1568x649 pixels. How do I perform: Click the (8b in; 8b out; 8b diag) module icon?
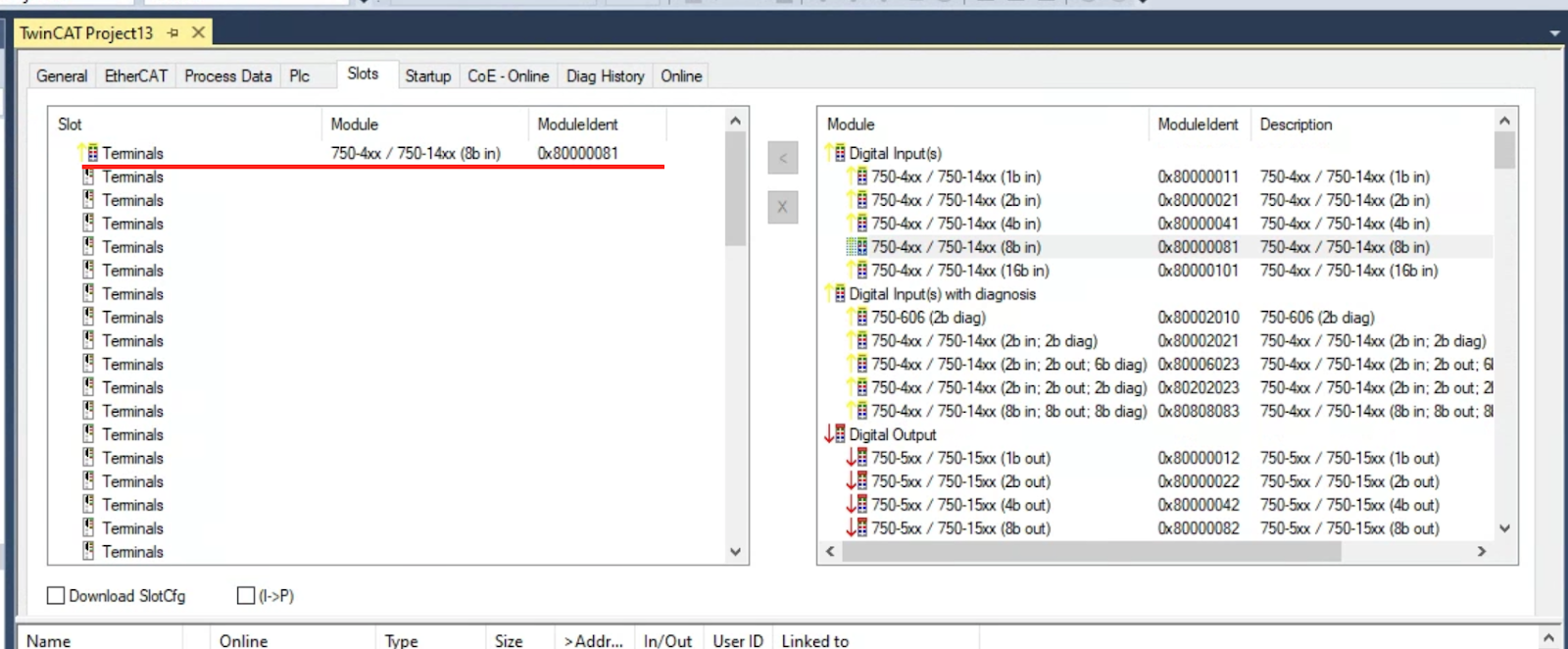pos(857,412)
